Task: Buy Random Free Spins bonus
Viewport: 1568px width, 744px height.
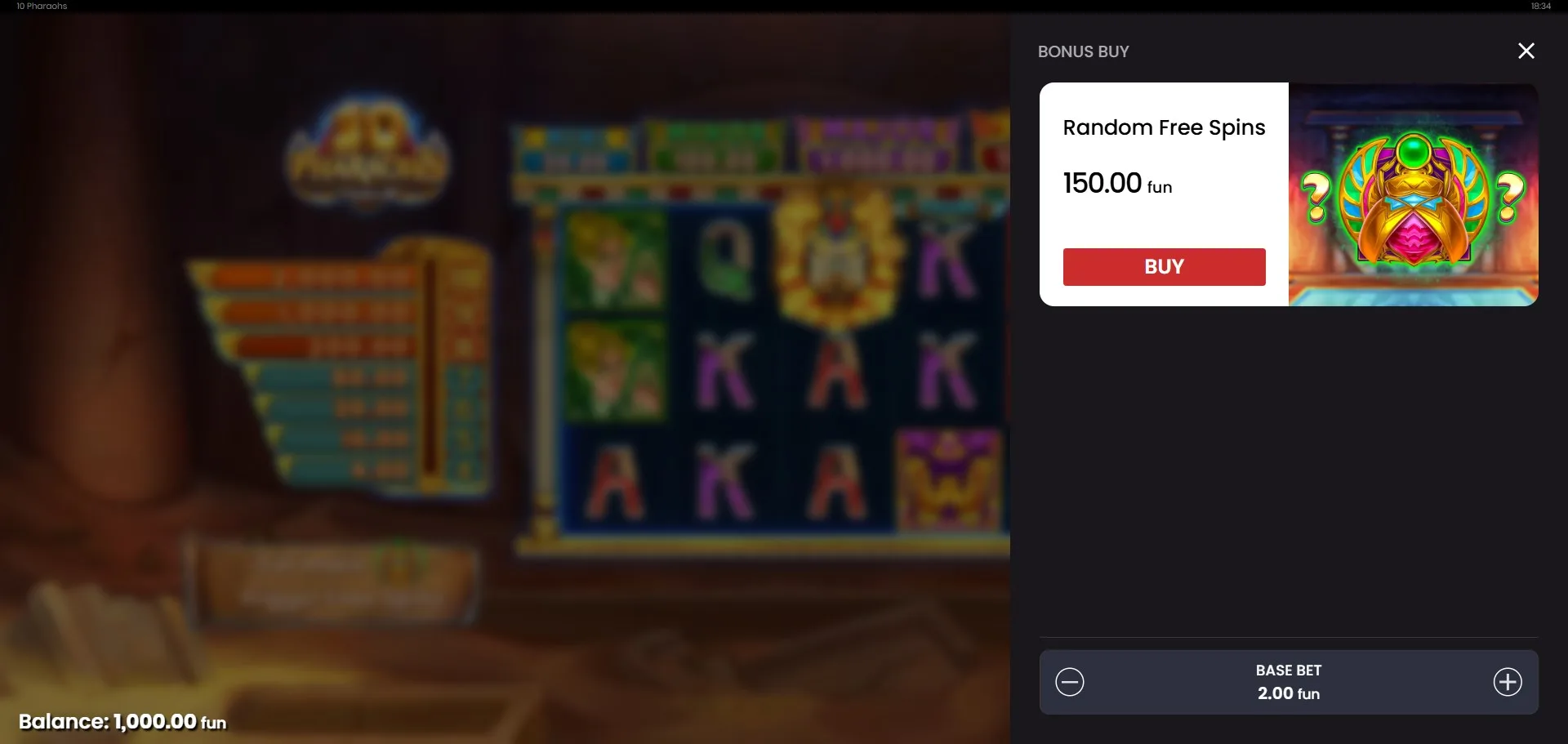Action: pos(1164,267)
